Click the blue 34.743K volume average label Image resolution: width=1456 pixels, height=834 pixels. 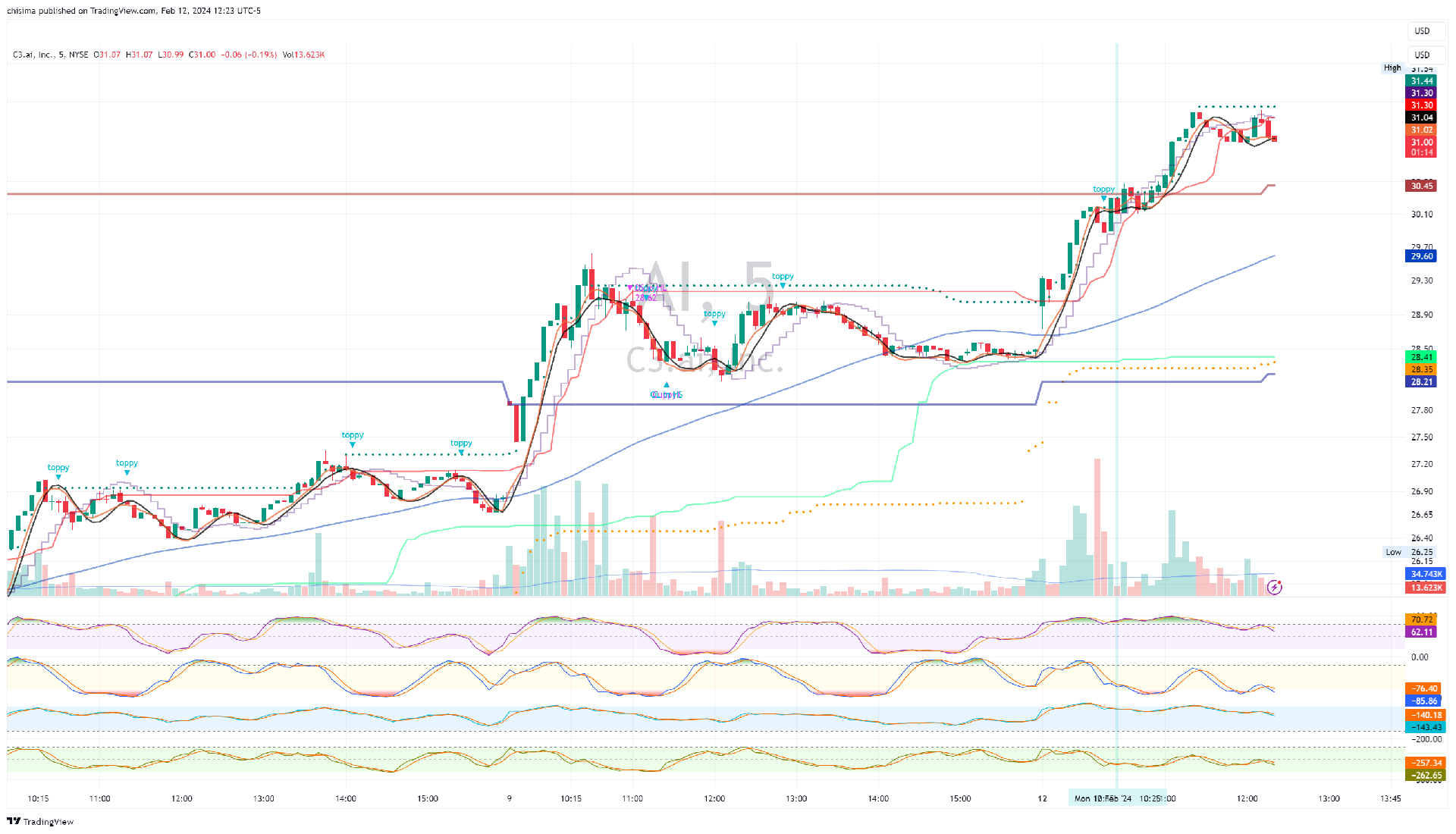[x=1426, y=574]
